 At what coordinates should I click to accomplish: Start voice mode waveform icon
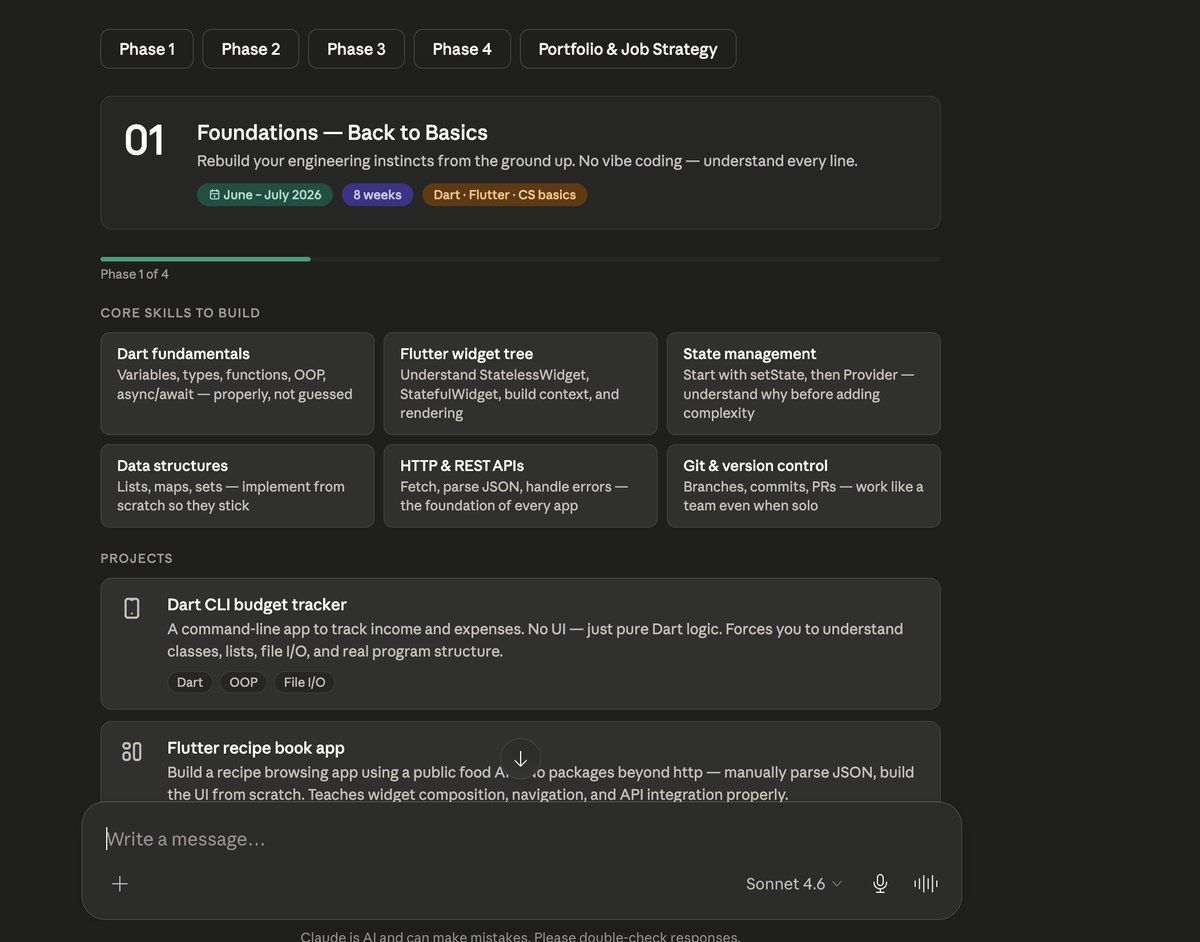point(926,884)
